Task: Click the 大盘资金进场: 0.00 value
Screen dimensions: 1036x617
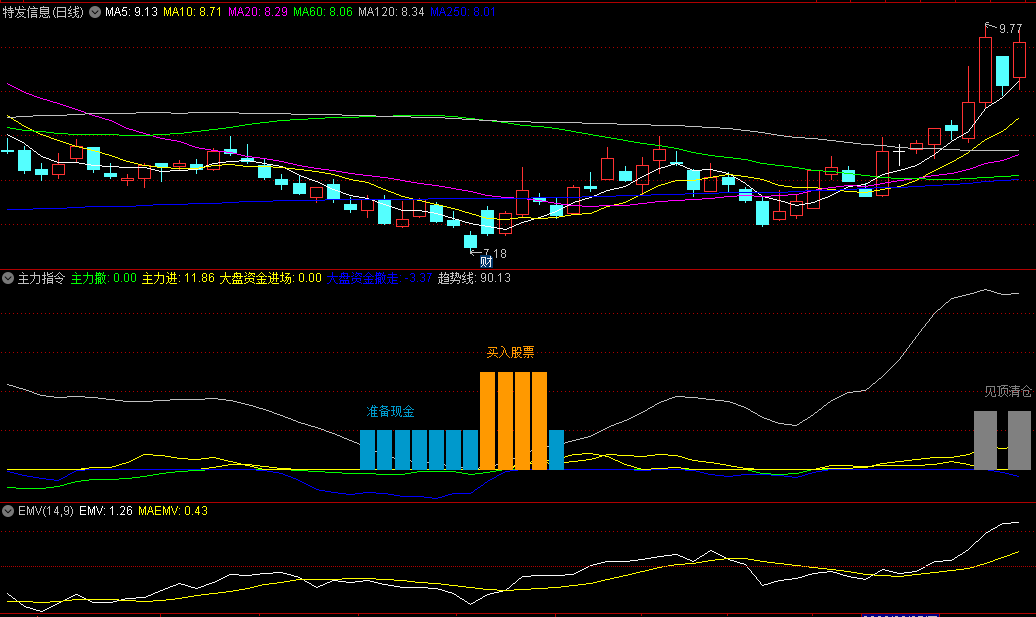Action: [x=270, y=278]
